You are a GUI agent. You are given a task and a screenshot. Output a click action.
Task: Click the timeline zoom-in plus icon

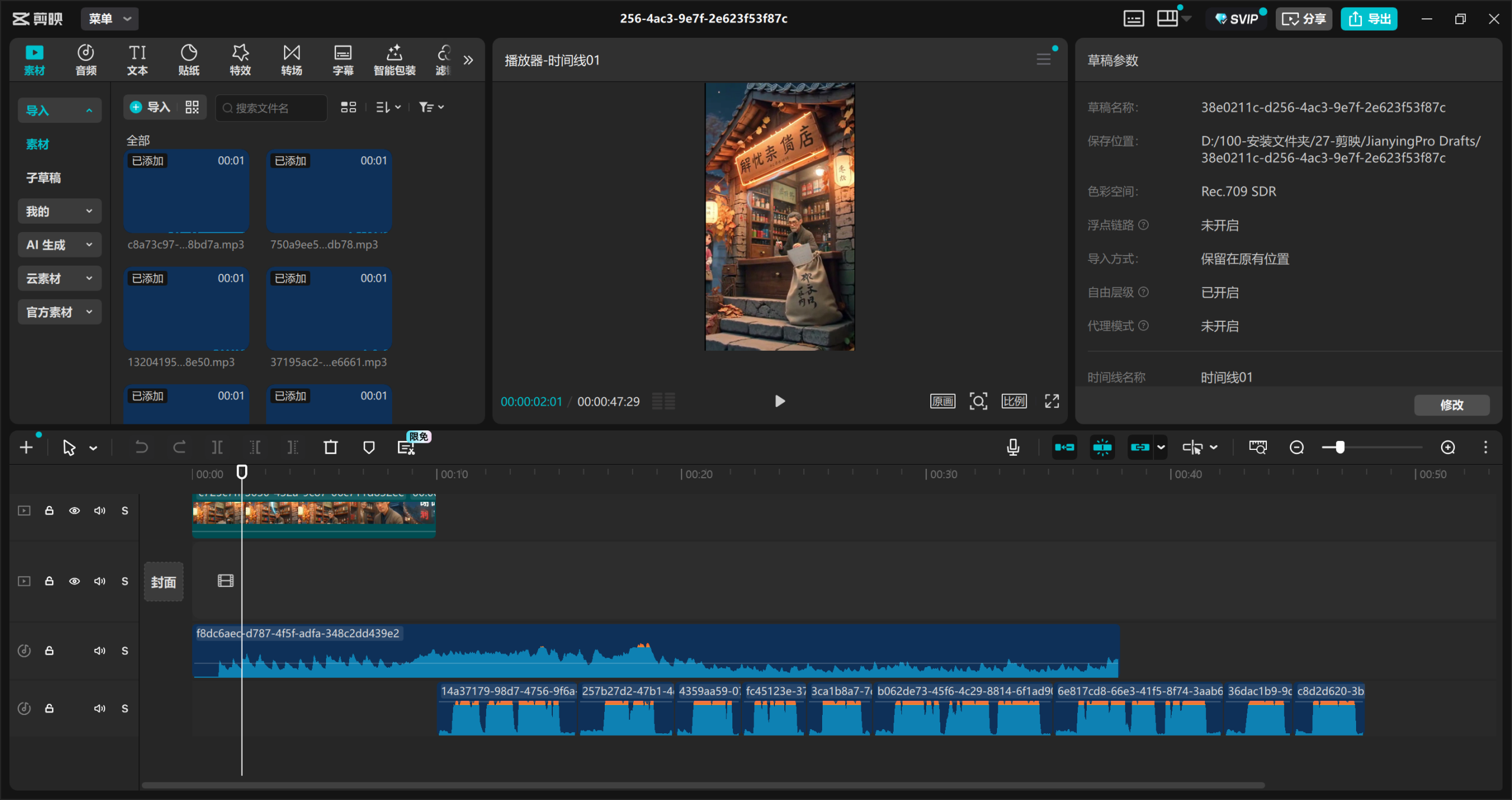tap(1448, 448)
